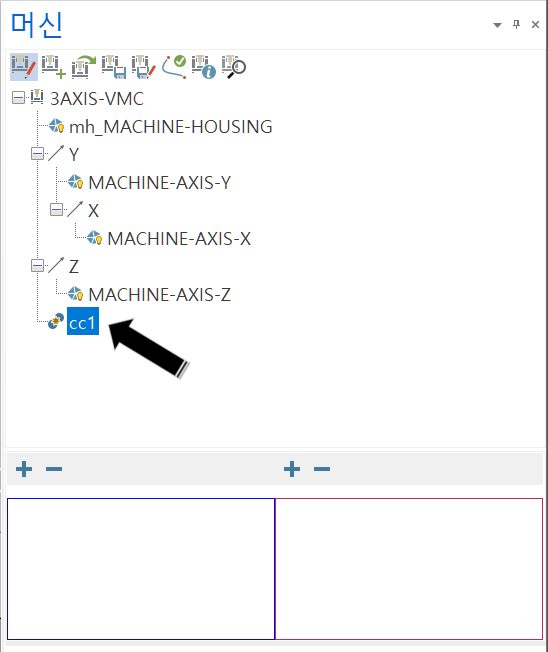
Task: Select MACHINE-AXIS-Z model item
Action: tap(160, 294)
